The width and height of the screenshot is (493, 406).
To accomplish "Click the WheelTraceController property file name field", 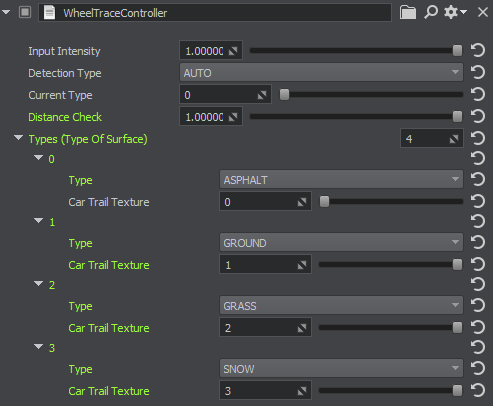I will (215, 13).
